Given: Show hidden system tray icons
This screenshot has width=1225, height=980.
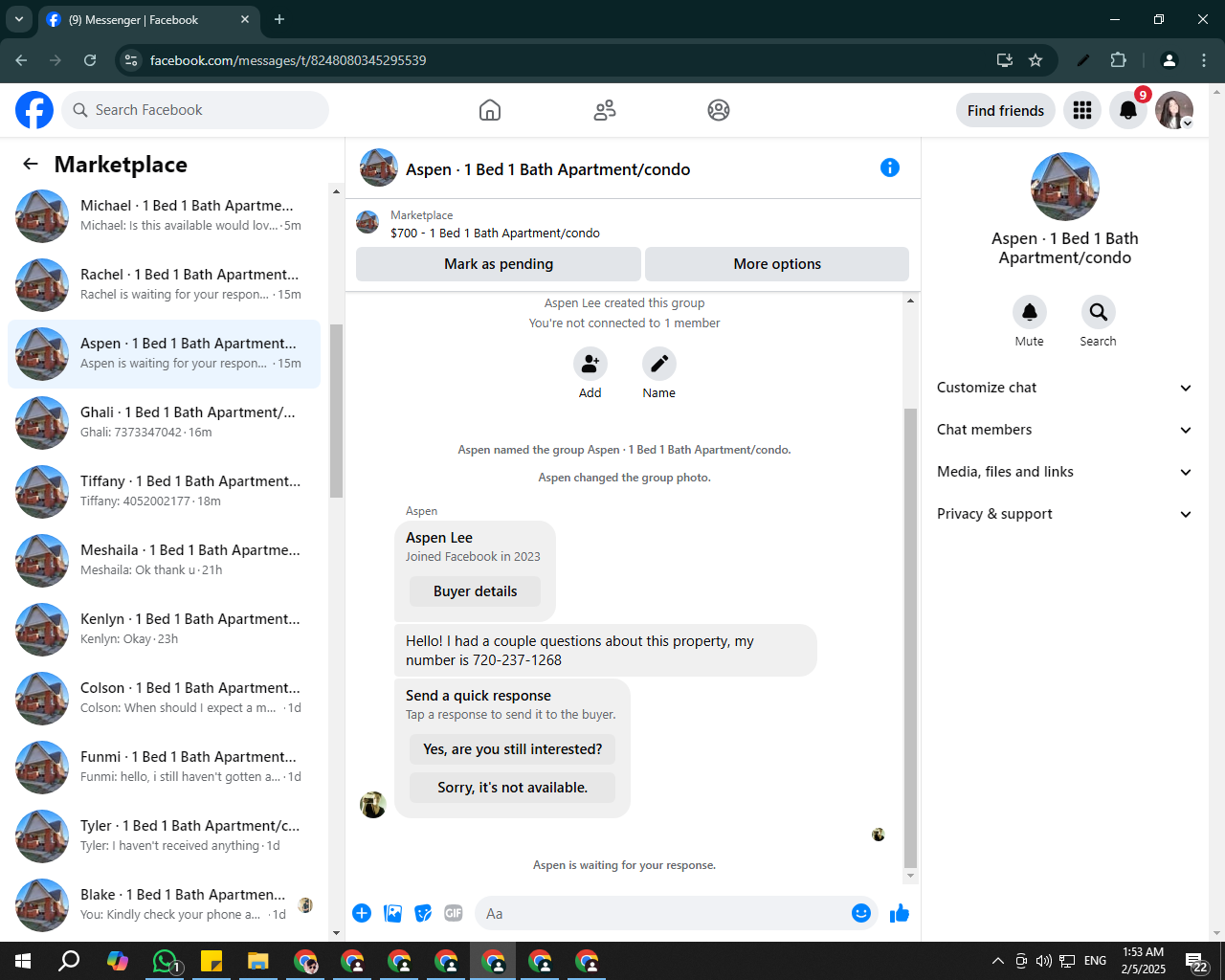Looking at the screenshot, I should click(998, 961).
